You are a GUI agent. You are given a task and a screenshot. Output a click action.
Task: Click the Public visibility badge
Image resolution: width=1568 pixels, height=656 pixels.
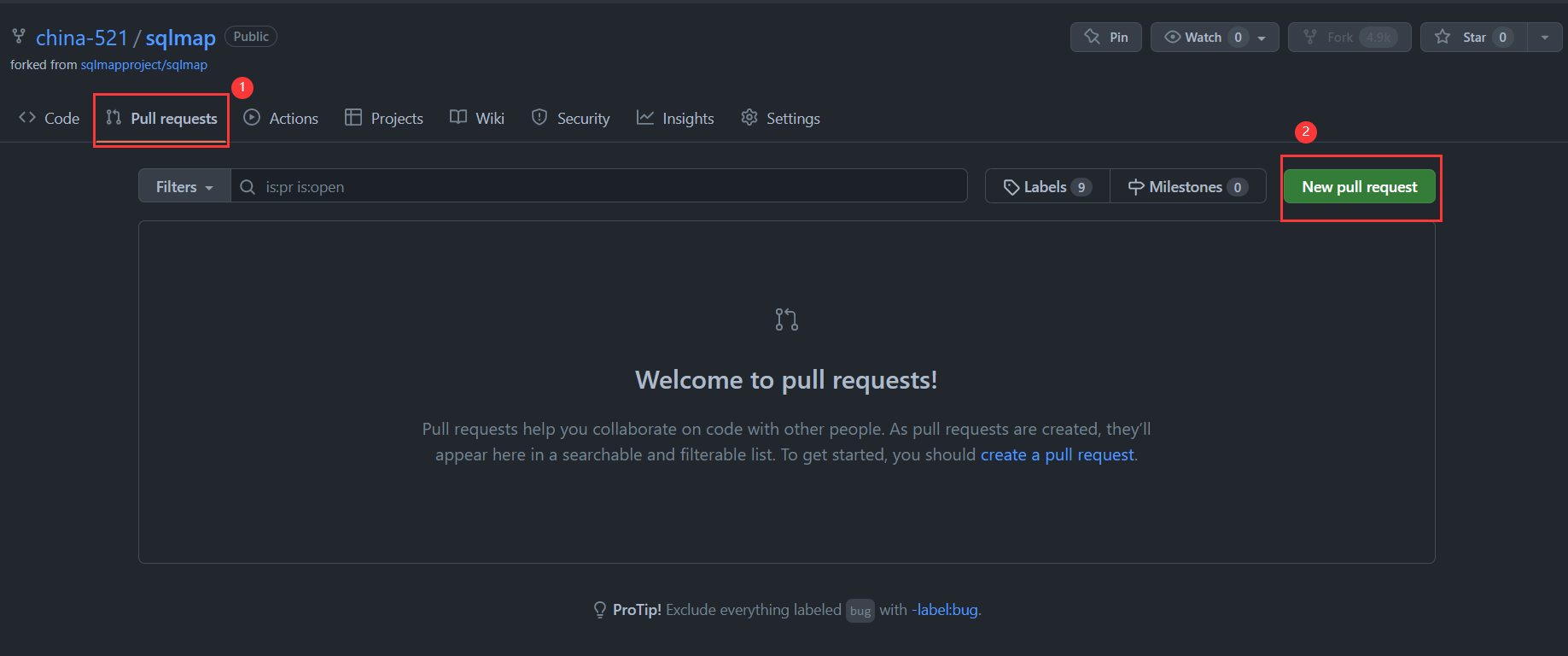tap(251, 37)
